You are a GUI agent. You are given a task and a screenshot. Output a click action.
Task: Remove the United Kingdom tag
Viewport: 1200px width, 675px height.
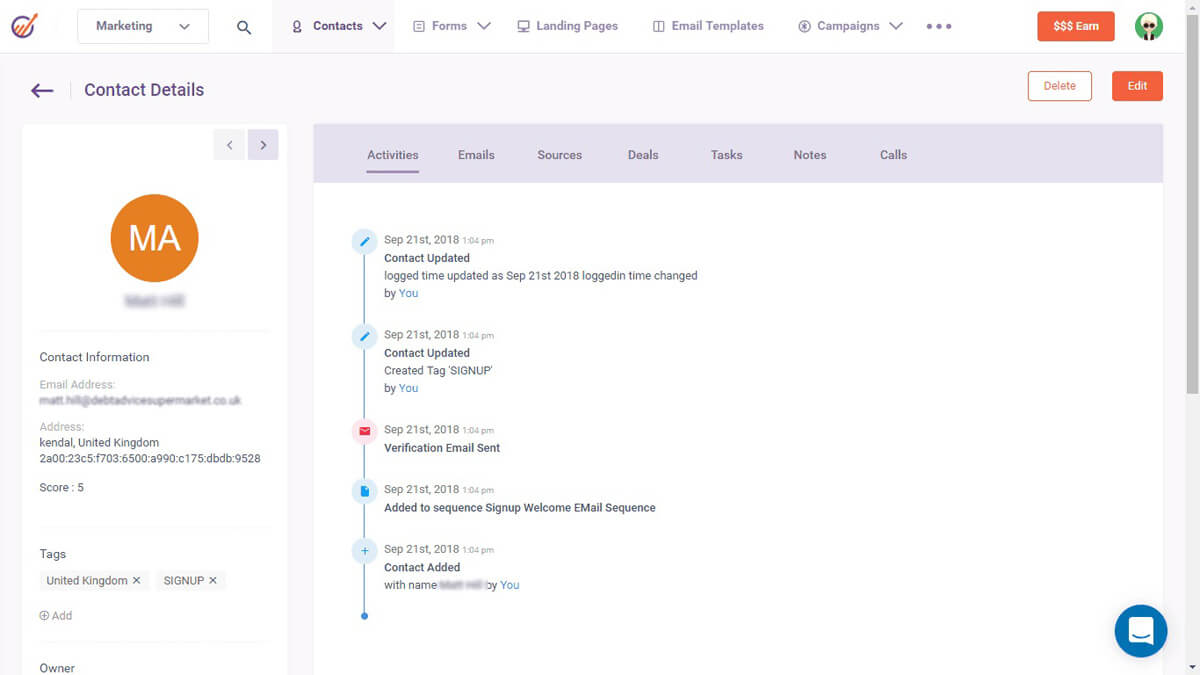click(x=137, y=581)
